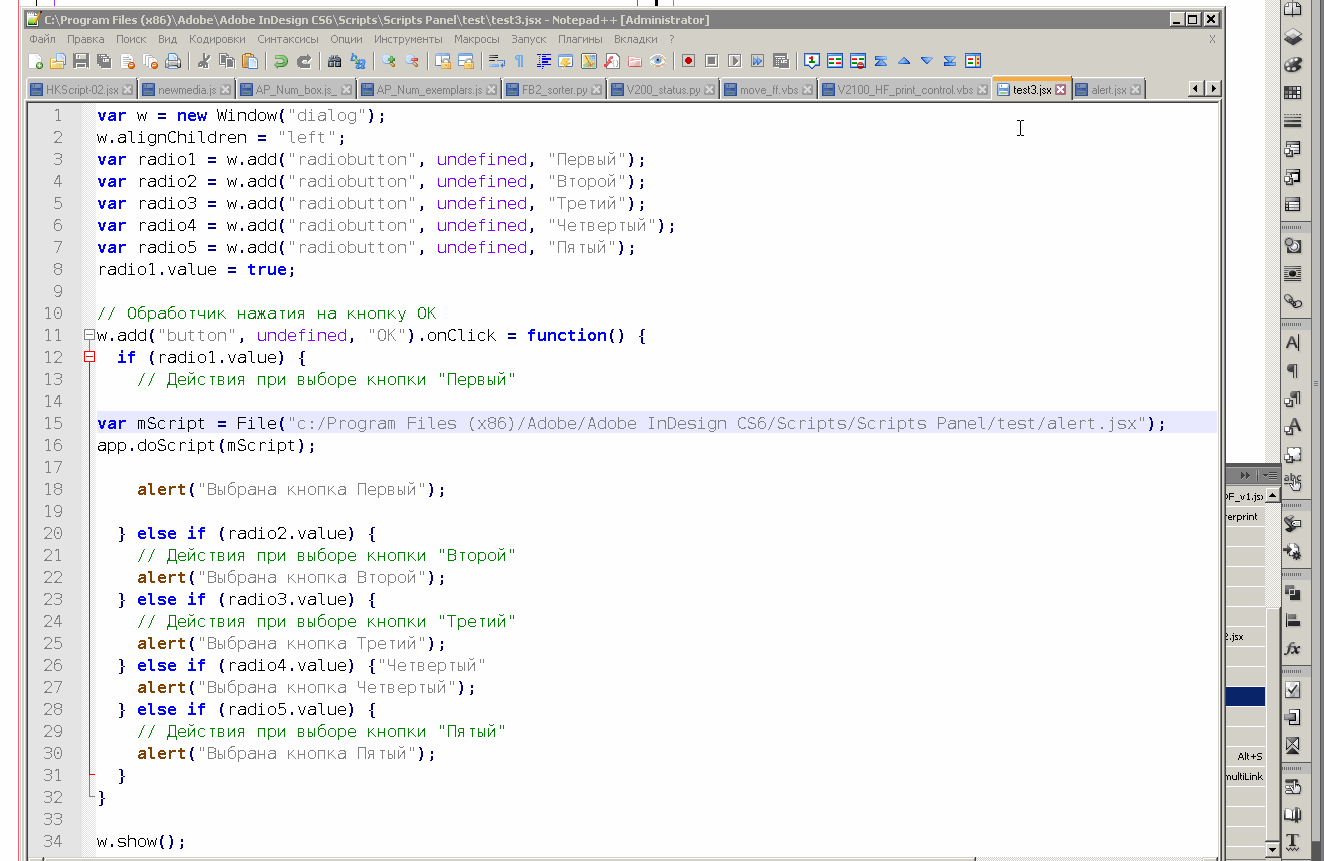Undo the last edit using the green arrow
The width and height of the screenshot is (1324, 861).
[x=281, y=61]
